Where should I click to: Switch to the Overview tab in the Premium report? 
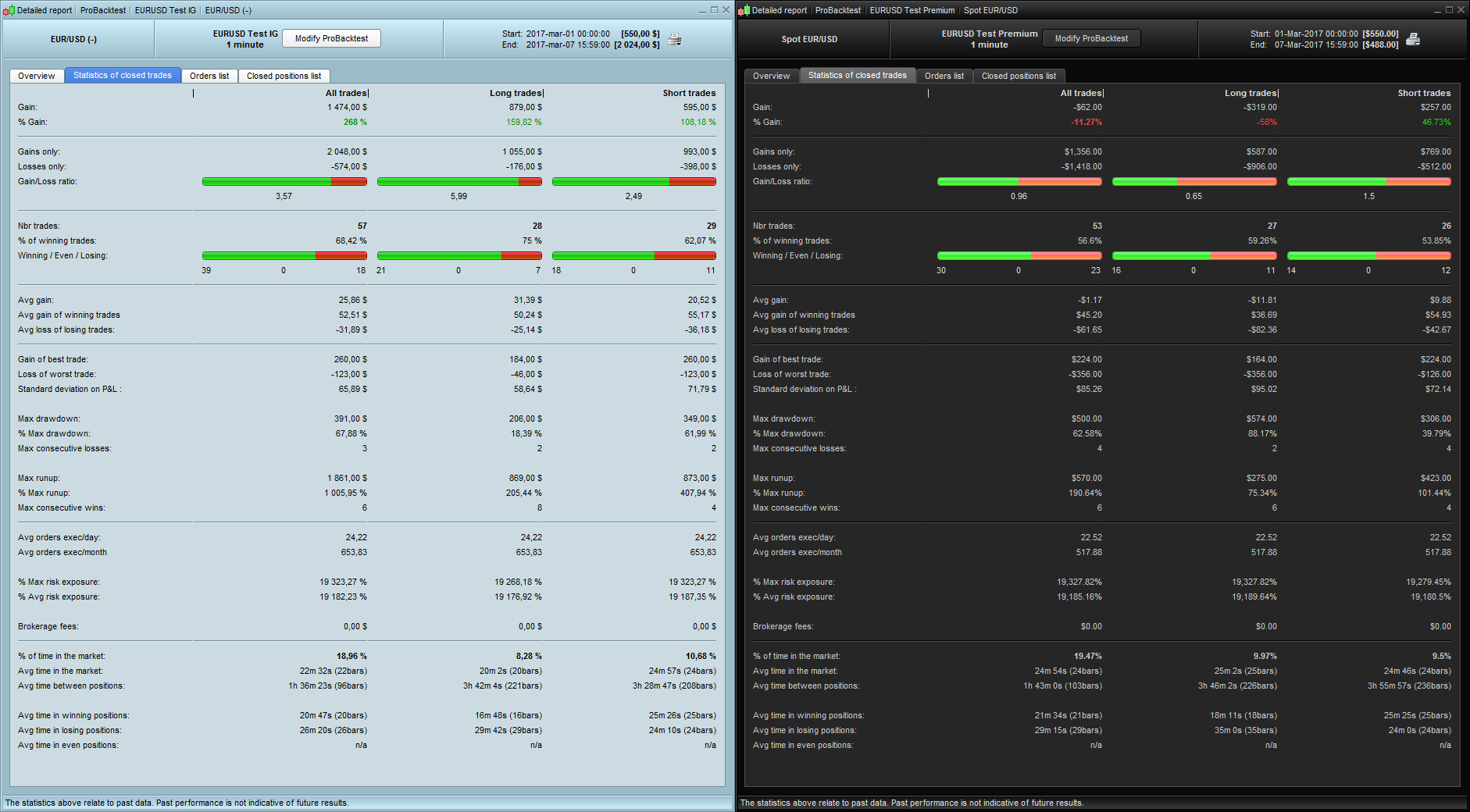pos(772,76)
